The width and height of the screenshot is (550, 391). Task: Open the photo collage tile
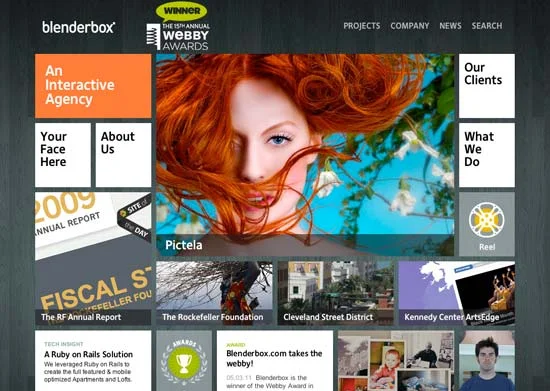coord(396,360)
